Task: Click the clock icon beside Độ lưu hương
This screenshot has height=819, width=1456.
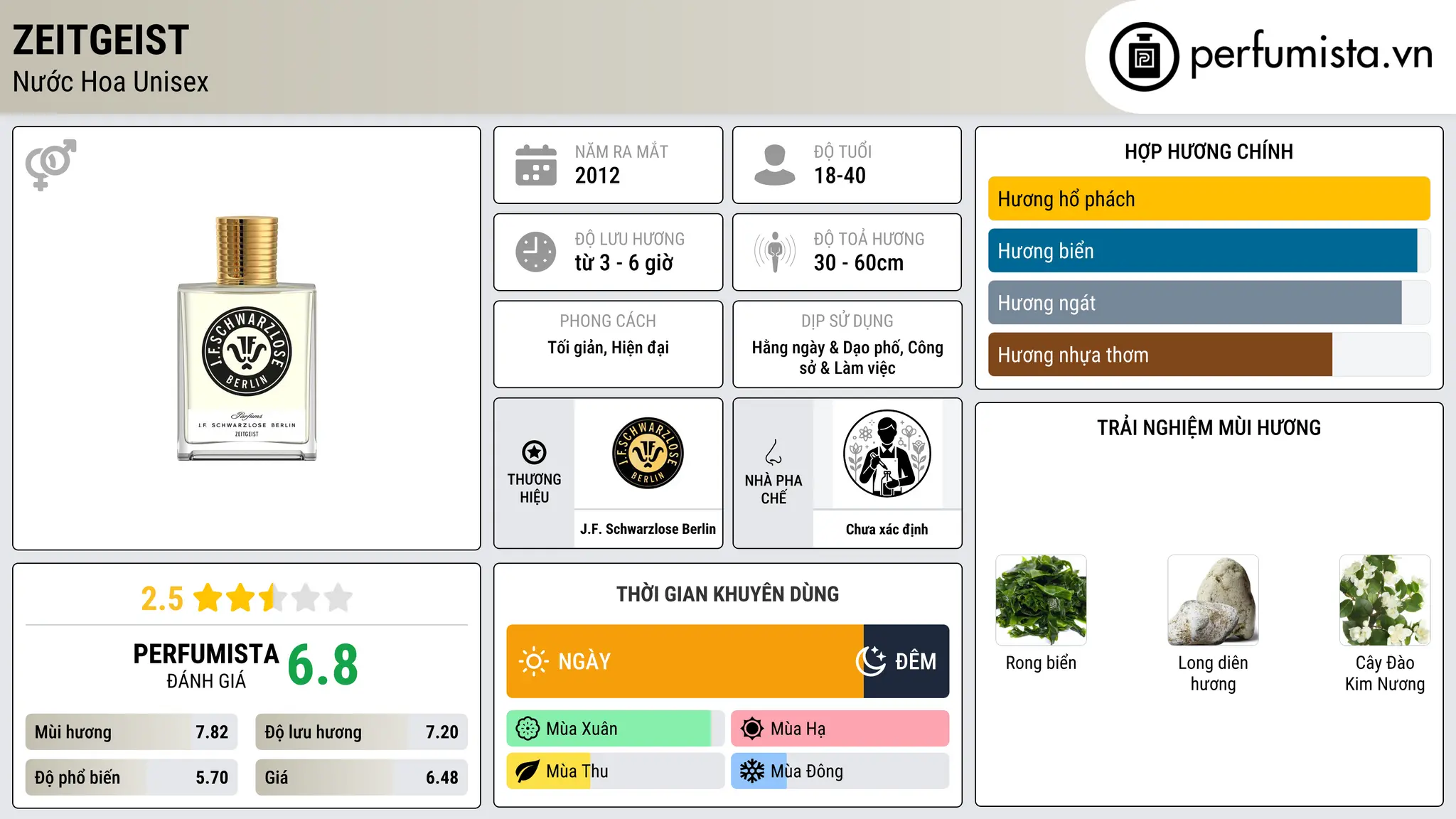Action: tap(536, 252)
